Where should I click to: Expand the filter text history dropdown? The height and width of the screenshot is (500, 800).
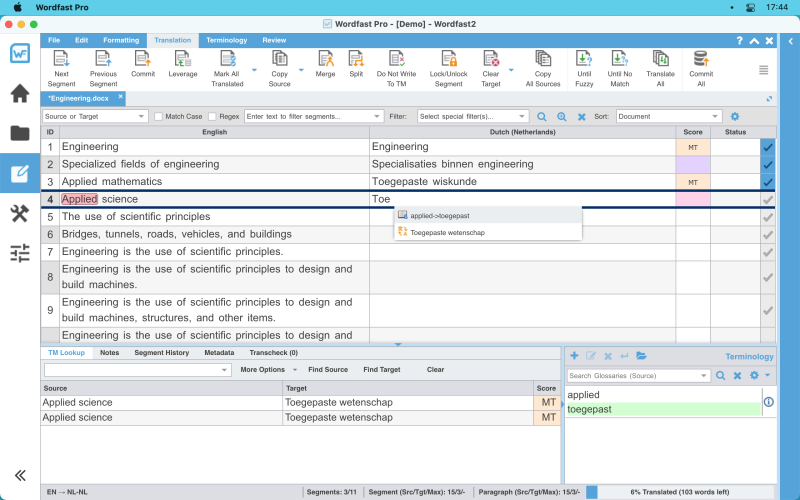point(377,116)
